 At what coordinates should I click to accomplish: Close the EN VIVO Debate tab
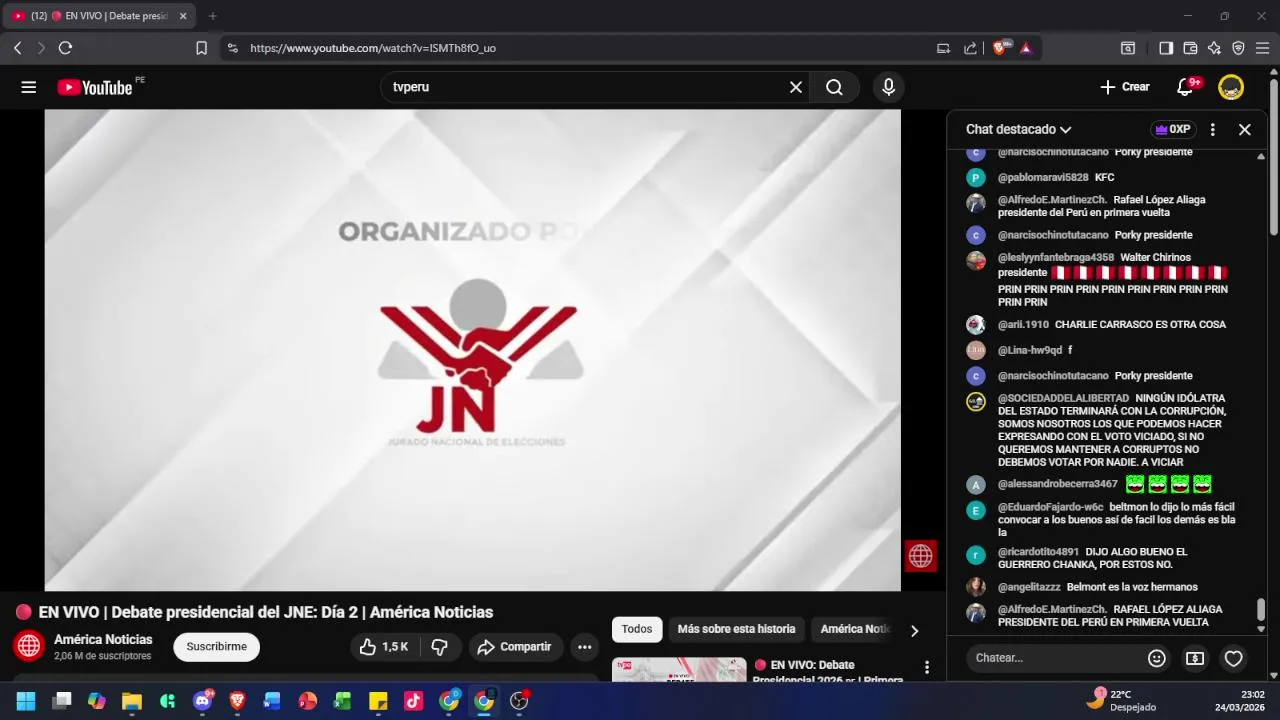(183, 16)
